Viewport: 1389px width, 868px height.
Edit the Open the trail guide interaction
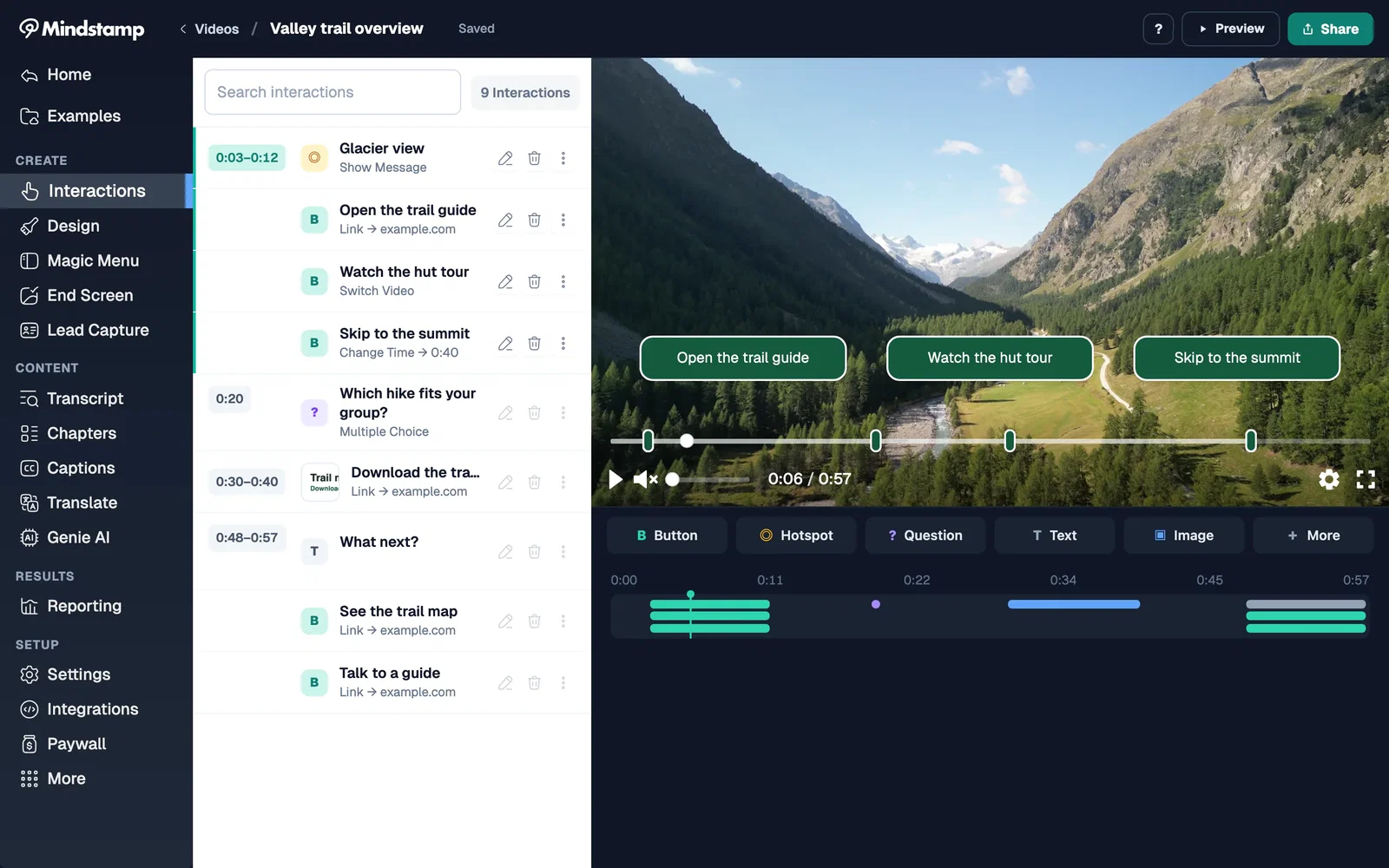coord(505,220)
